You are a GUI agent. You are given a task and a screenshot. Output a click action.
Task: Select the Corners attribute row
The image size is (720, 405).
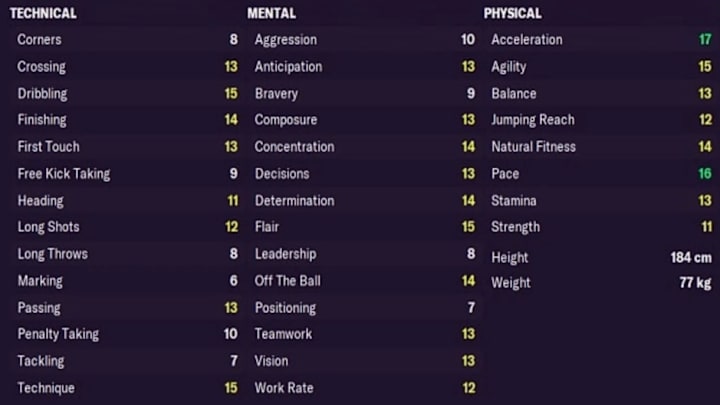(x=127, y=39)
